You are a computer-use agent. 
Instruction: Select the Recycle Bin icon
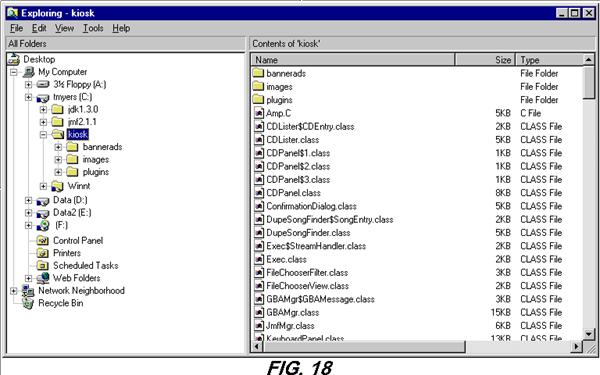point(28,303)
